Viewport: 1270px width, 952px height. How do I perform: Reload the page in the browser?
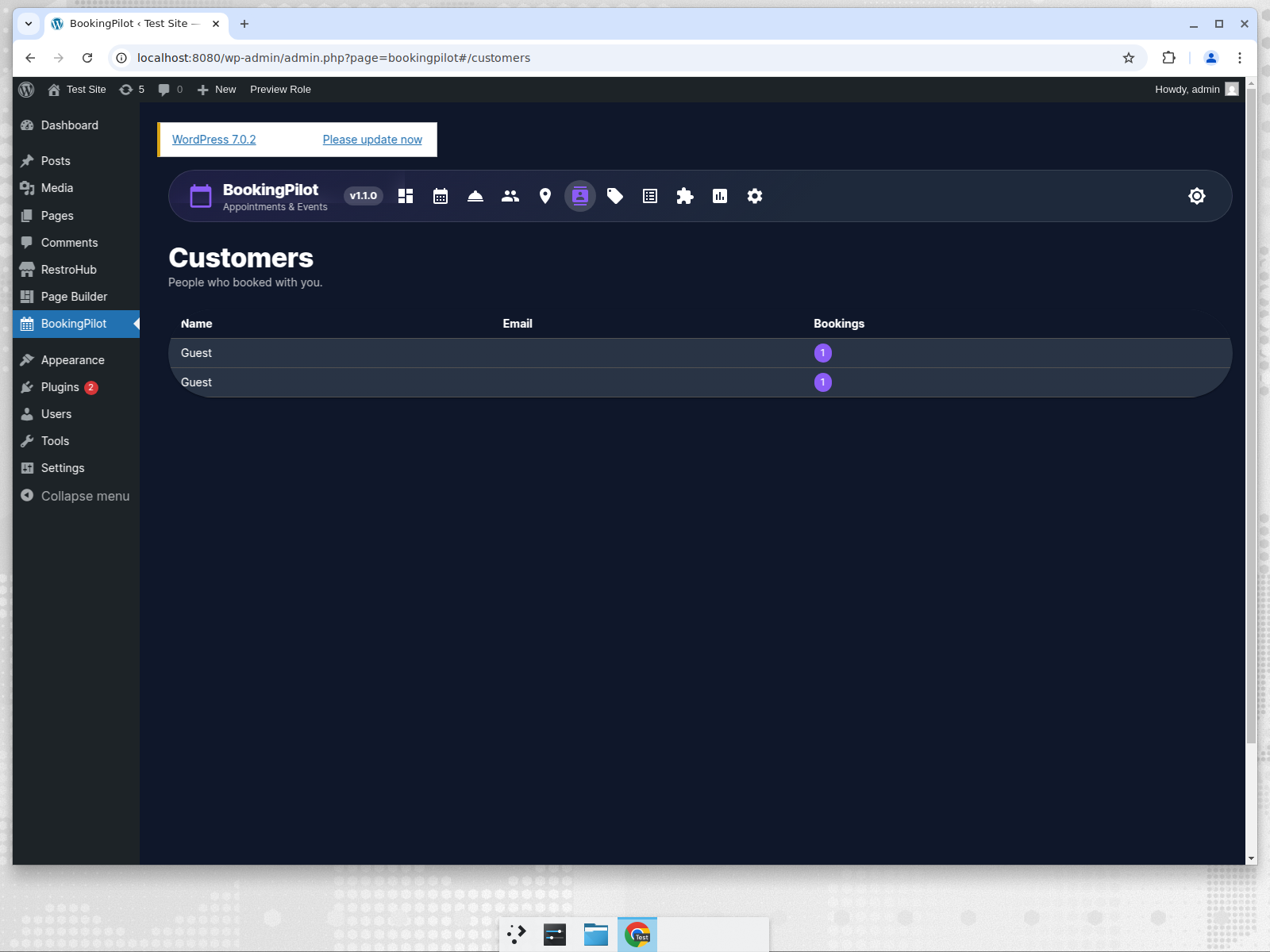[x=87, y=58]
